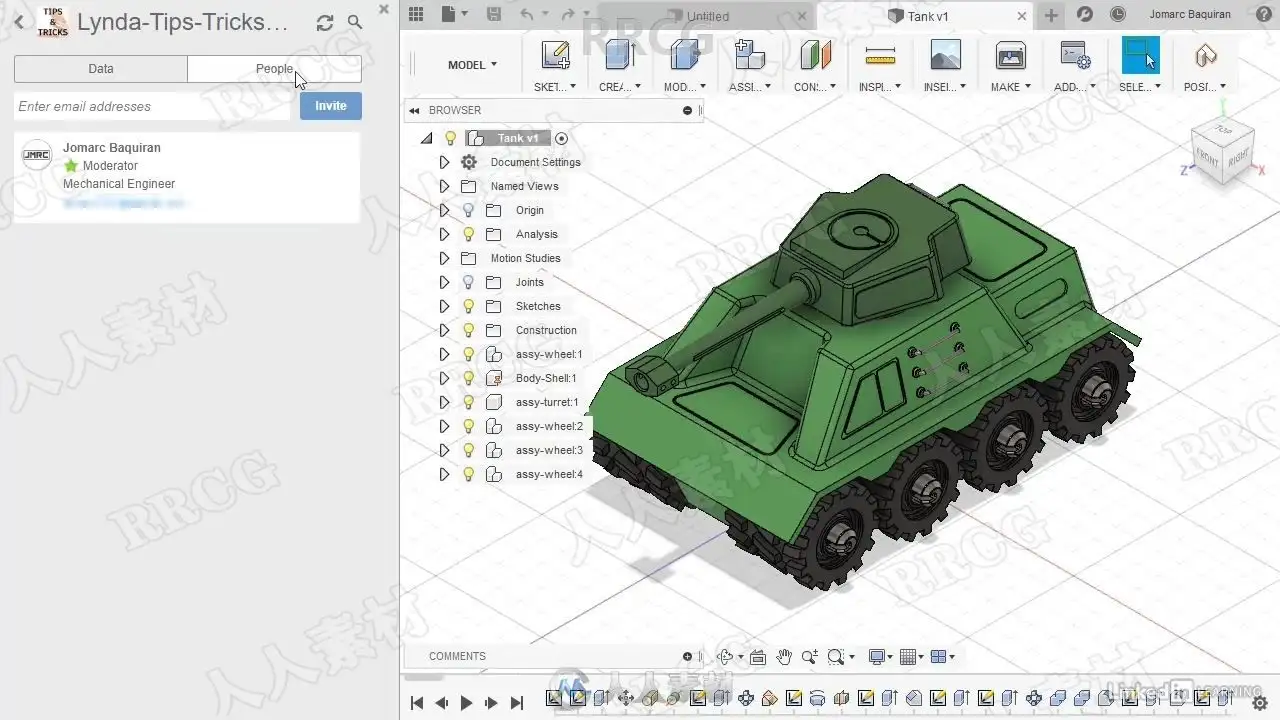Viewport: 1280px width, 720px height.
Task: Expand the Motion Studies node
Action: [x=445, y=258]
